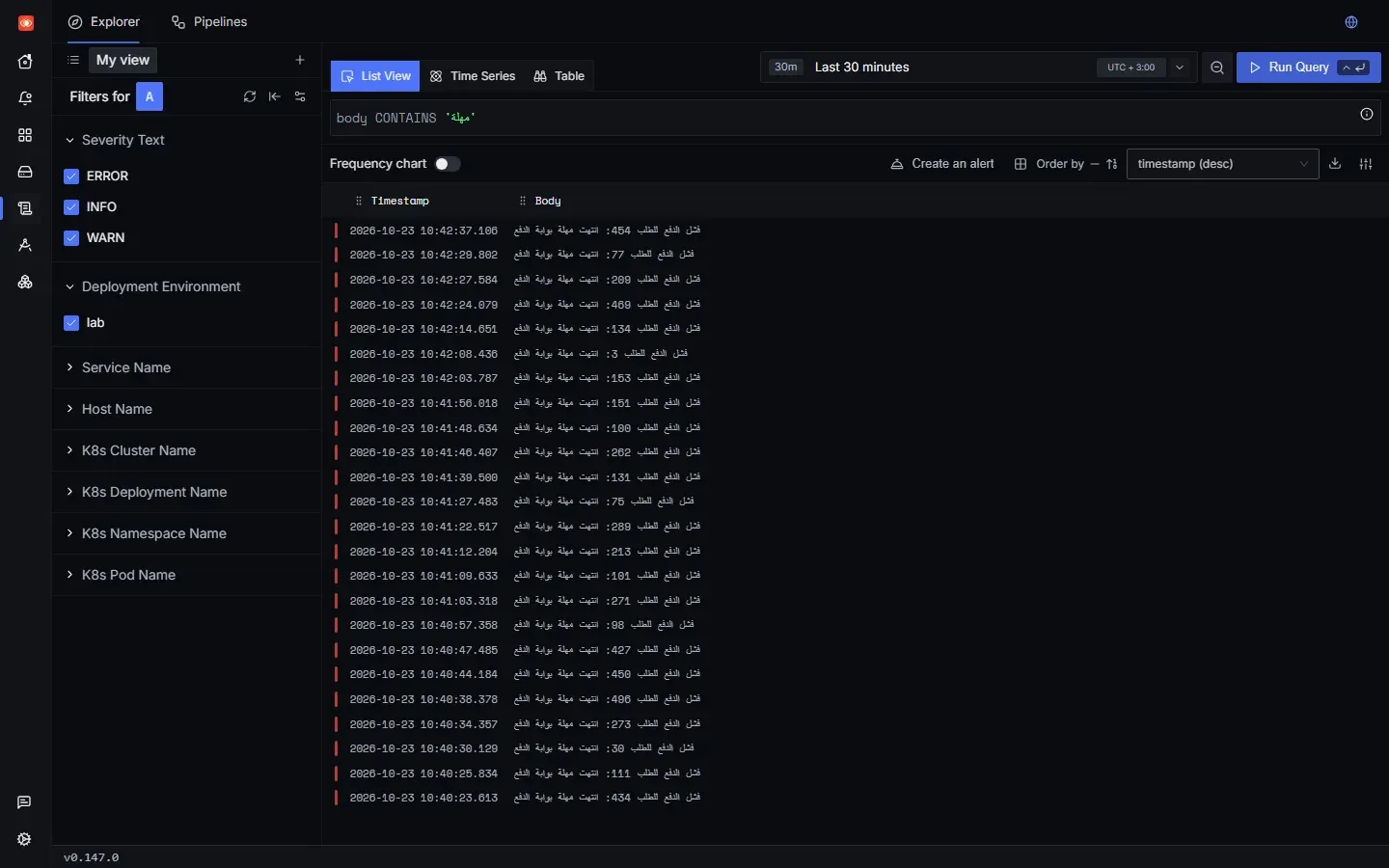
Task: Collapse the filters panel with the arrow icon
Action: [275, 96]
